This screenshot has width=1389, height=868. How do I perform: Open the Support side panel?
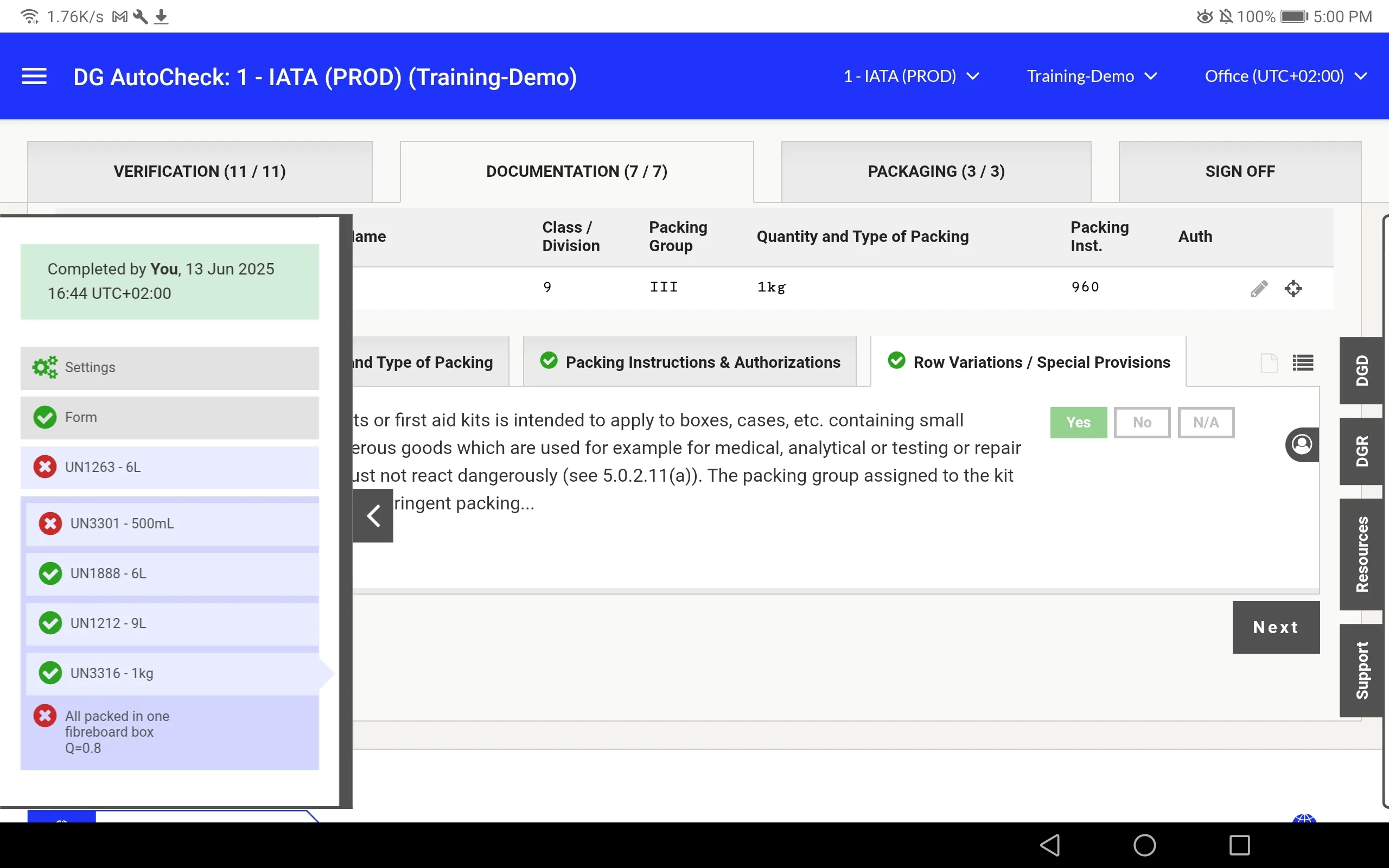(1362, 671)
